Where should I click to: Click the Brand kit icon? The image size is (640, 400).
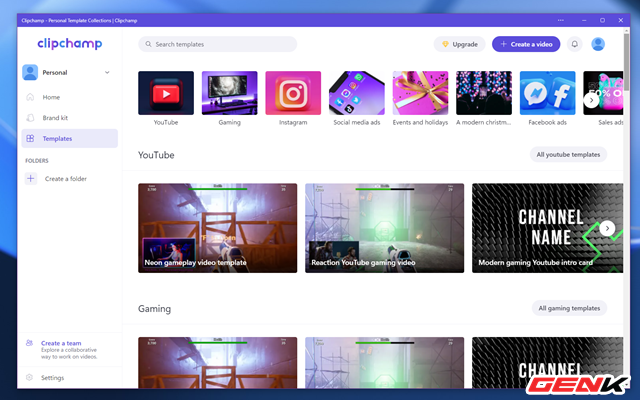[x=30, y=118]
